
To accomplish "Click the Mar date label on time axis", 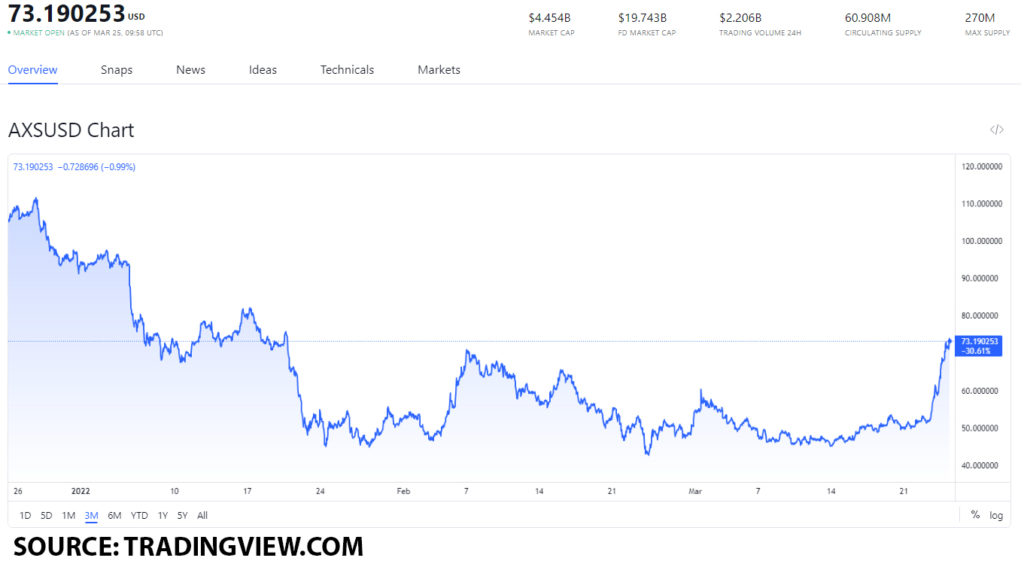I will (x=695, y=491).
